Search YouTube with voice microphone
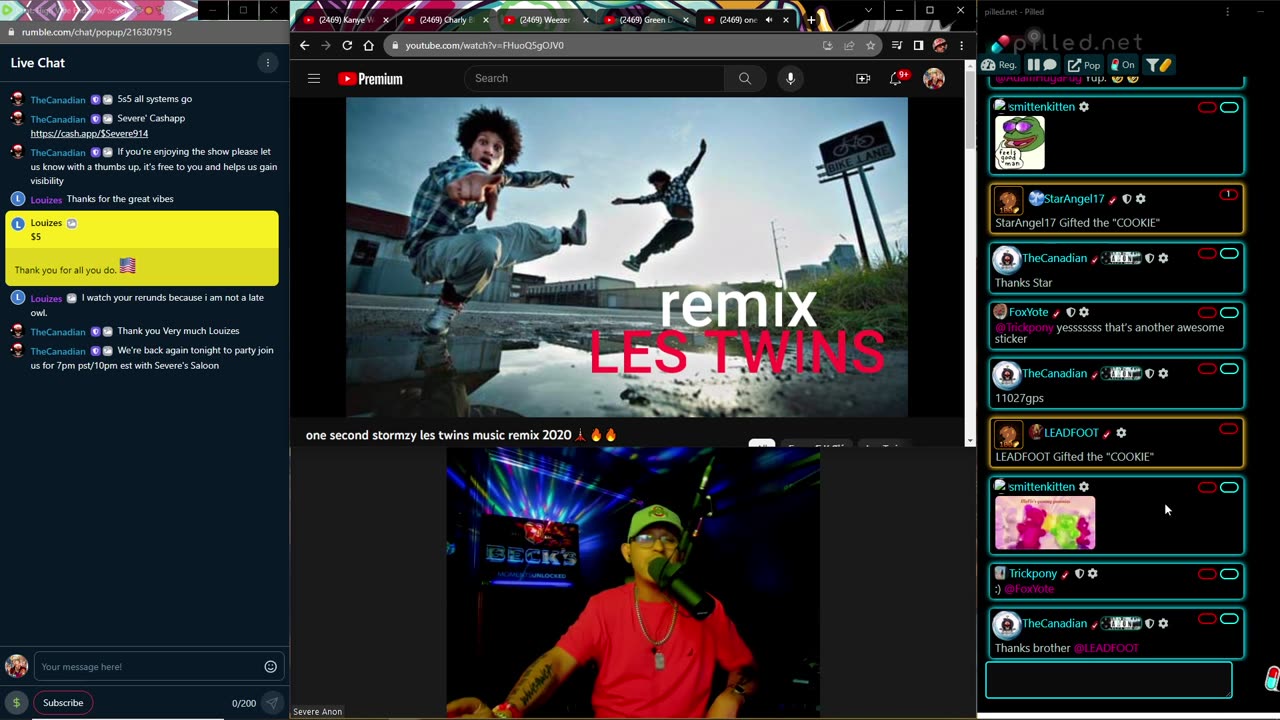The image size is (1280, 720). (790, 78)
